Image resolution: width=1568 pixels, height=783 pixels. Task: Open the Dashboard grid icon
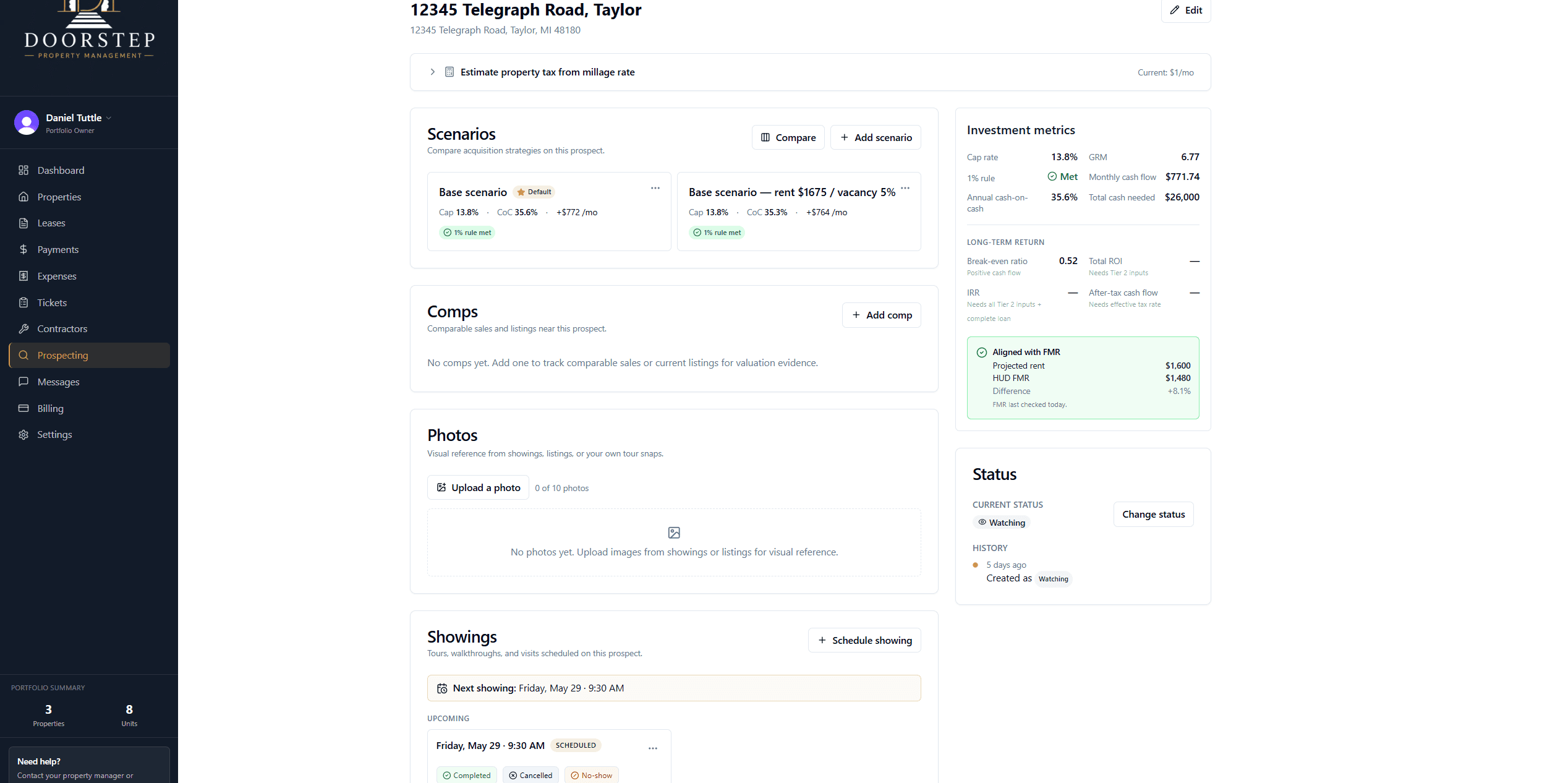(23, 170)
